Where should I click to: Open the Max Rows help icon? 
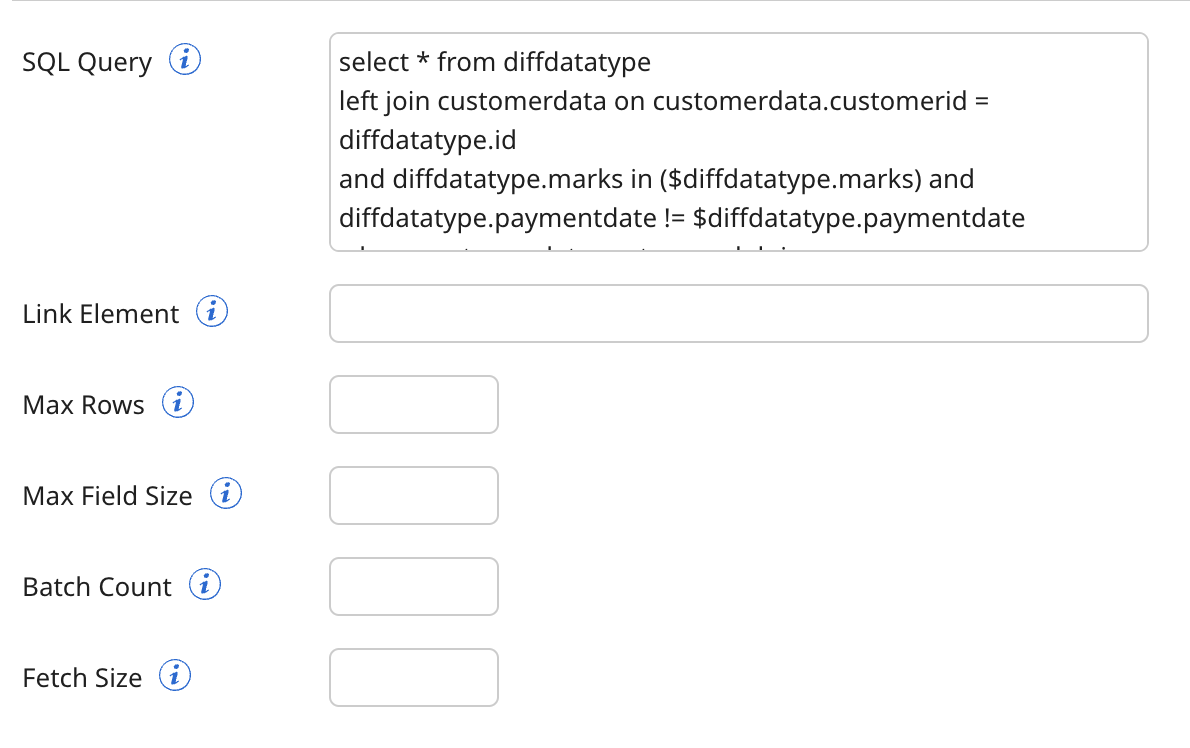pyautogui.click(x=179, y=403)
